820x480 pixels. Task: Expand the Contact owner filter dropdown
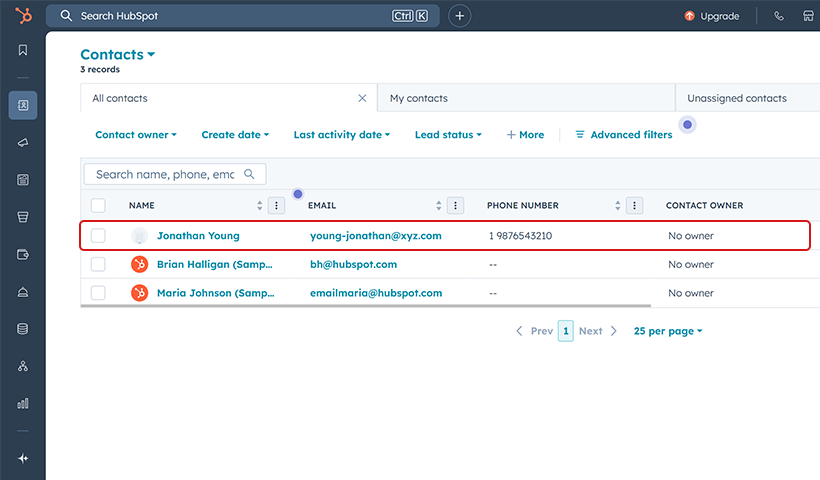(x=136, y=135)
